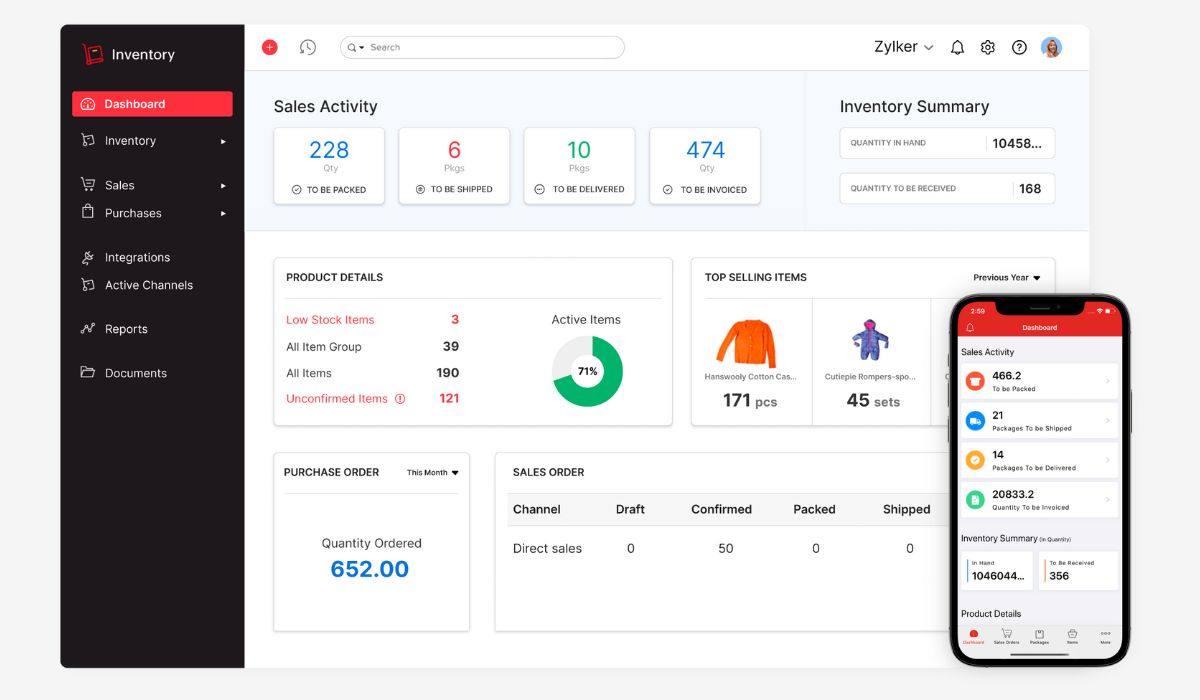Screen dimensions: 1200x700
Task: Open the quick-create plus icon
Action: point(268,47)
